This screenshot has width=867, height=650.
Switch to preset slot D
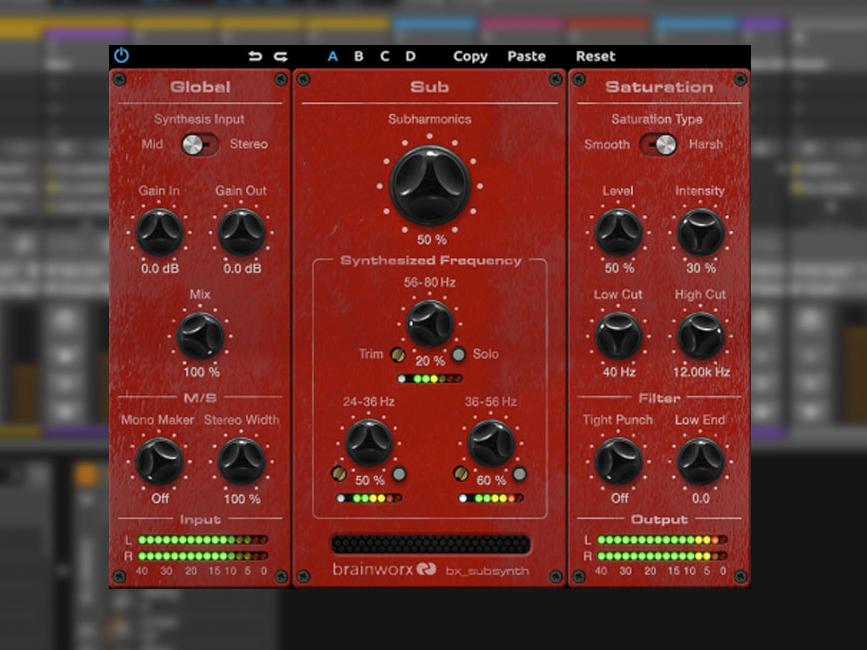pyautogui.click(x=409, y=57)
